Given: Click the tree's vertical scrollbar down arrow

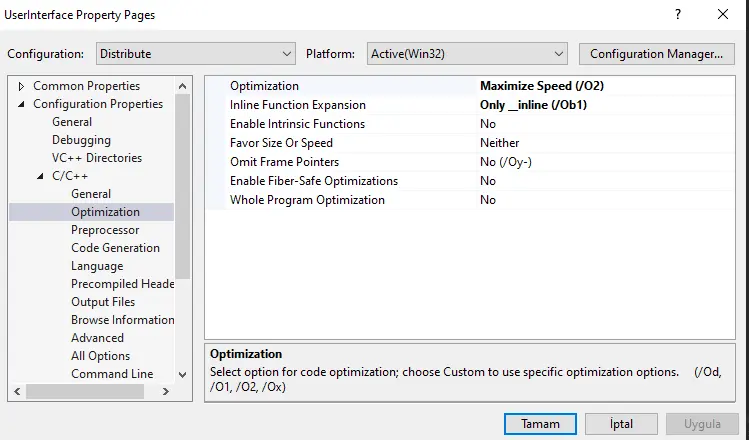Looking at the screenshot, I should click(x=182, y=374).
